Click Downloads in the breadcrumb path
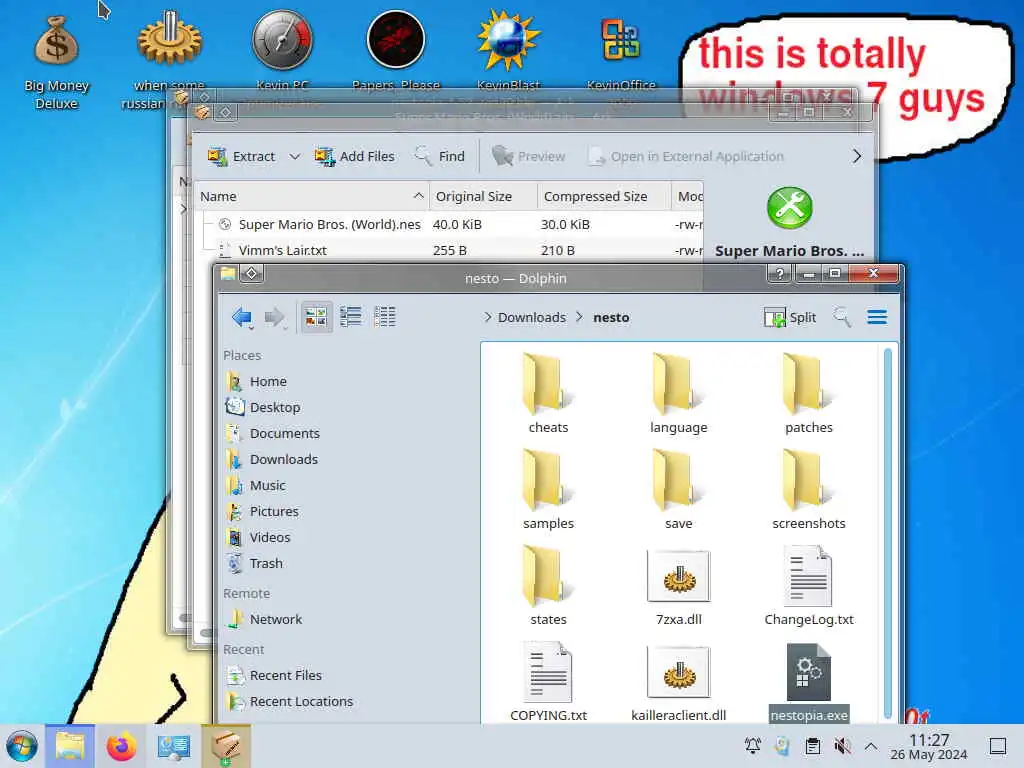 pyautogui.click(x=532, y=317)
